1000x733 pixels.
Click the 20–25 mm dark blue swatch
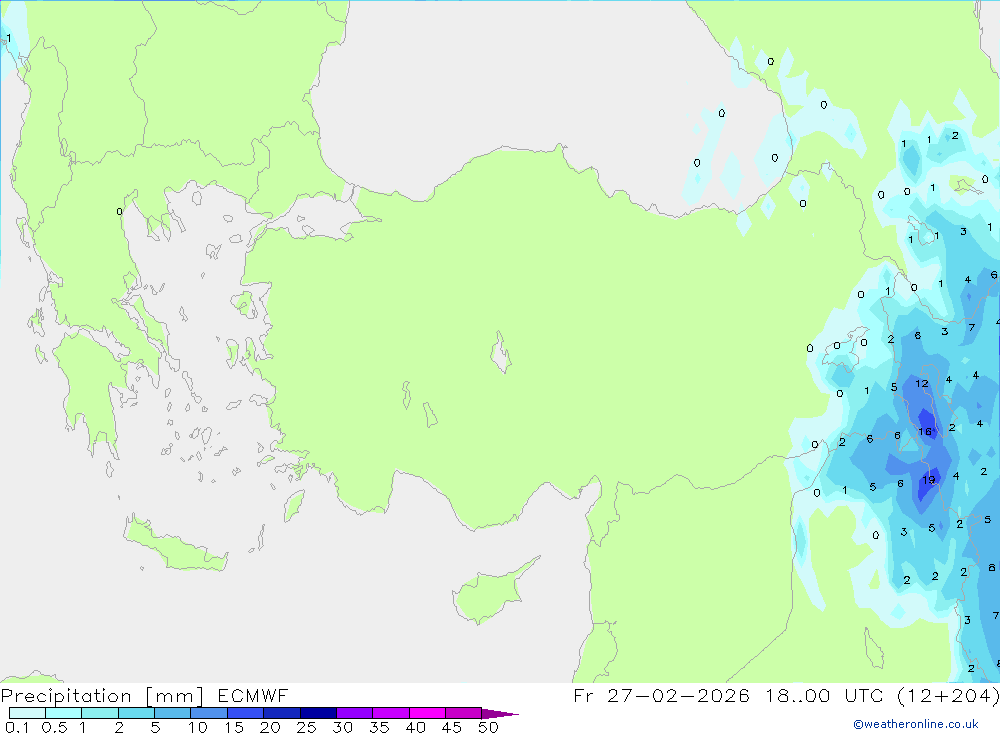tap(282, 713)
